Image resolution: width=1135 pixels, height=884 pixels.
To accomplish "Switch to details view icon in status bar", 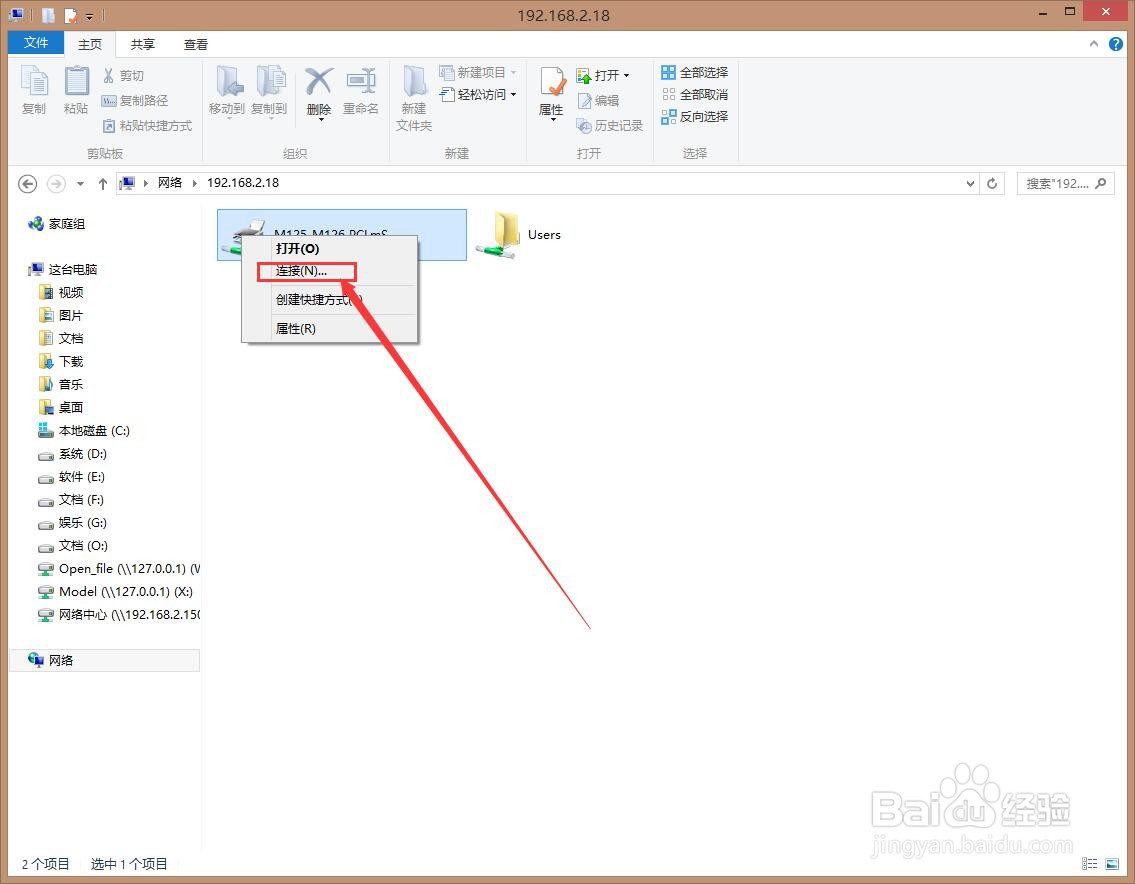I will (1089, 864).
